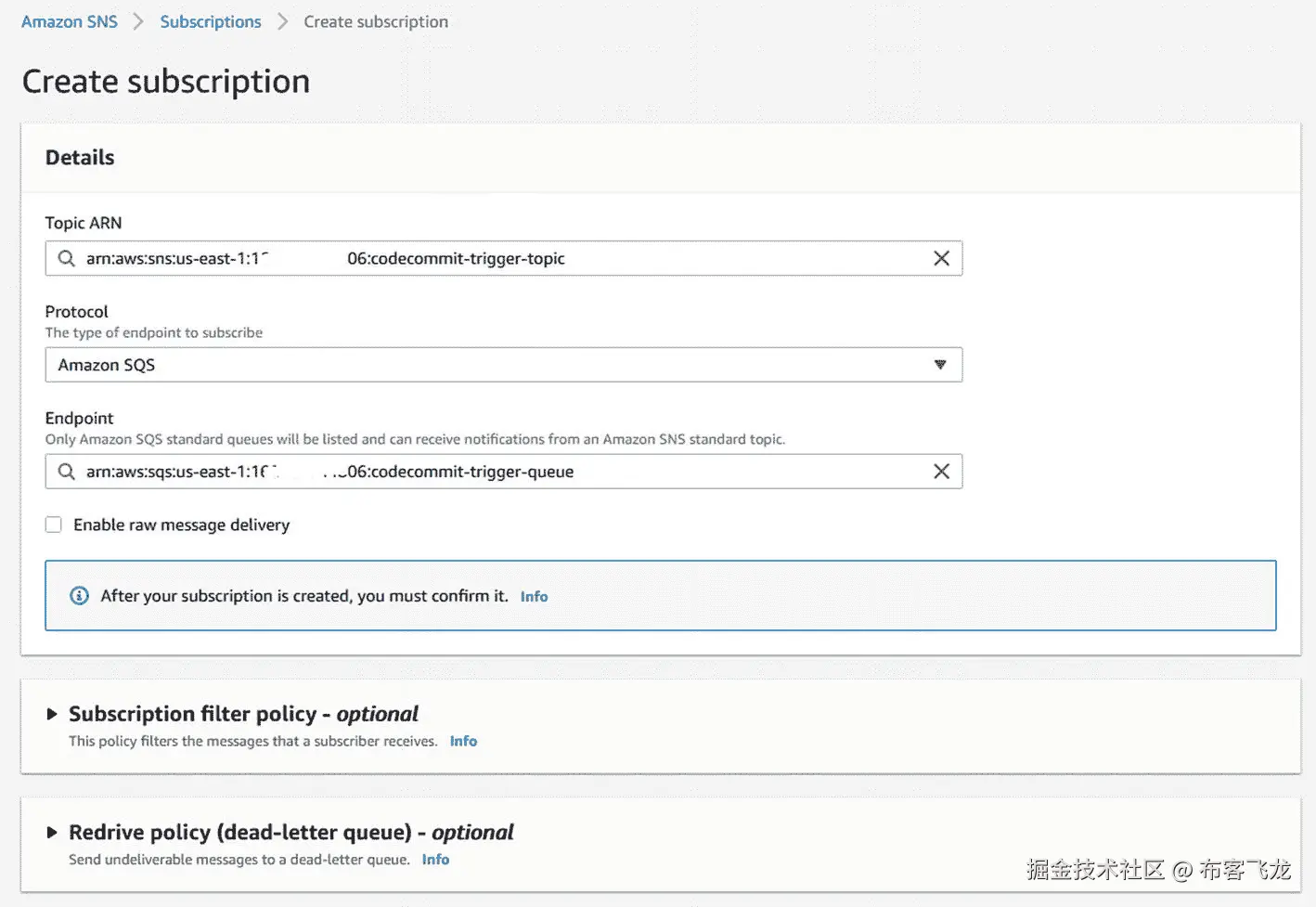
Task: Click the Details section heading
Action: pyautogui.click(x=80, y=158)
